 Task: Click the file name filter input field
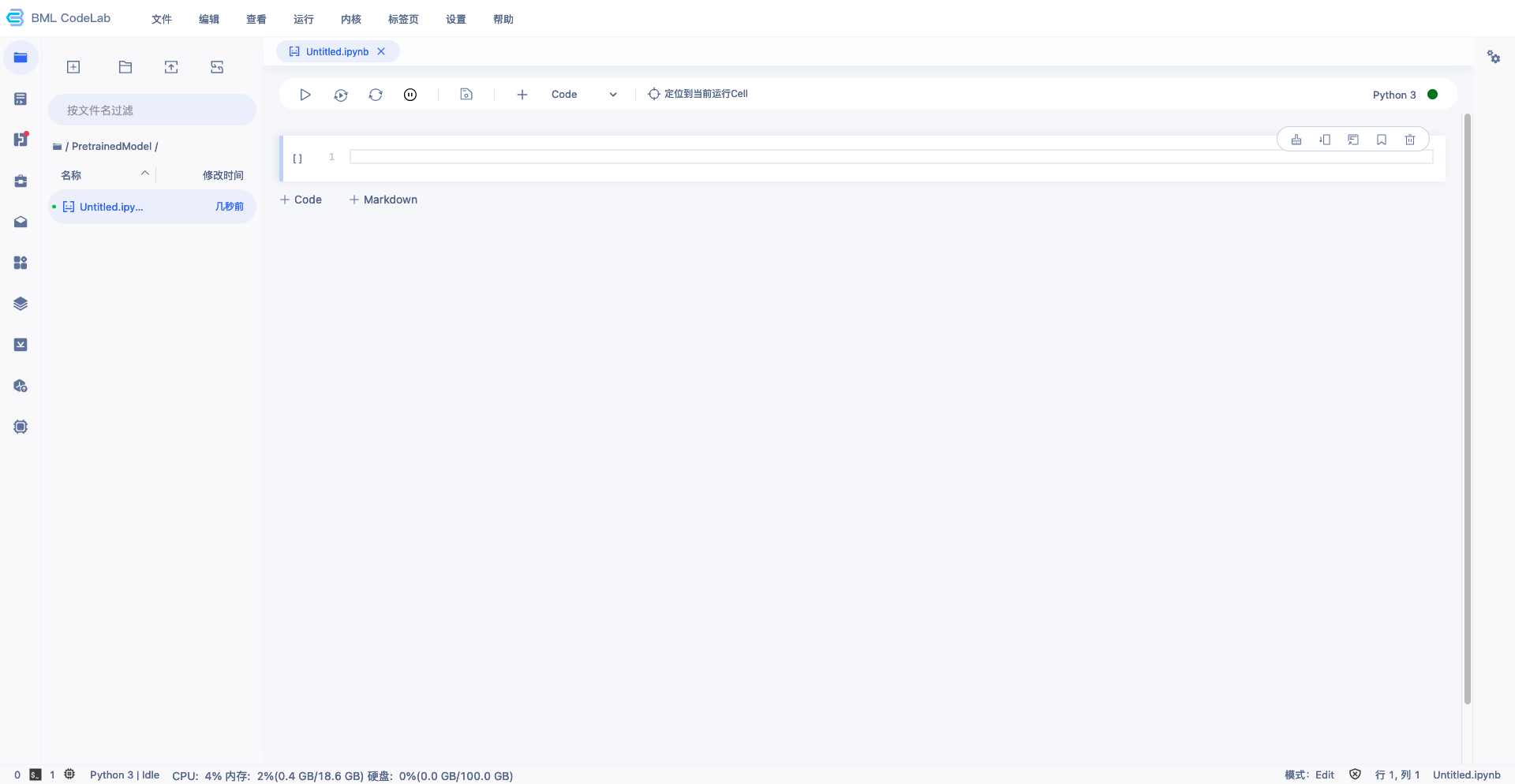click(152, 110)
